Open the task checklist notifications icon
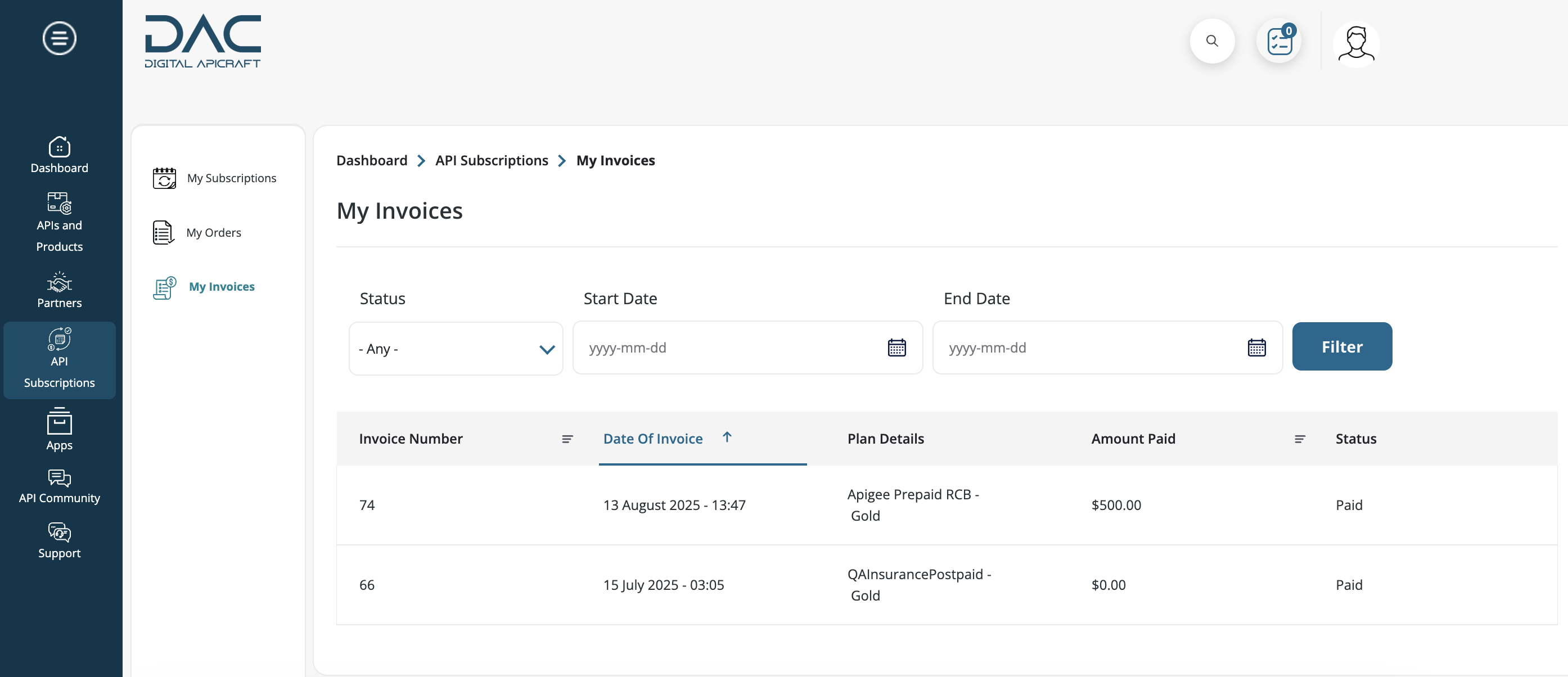 [1279, 41]
